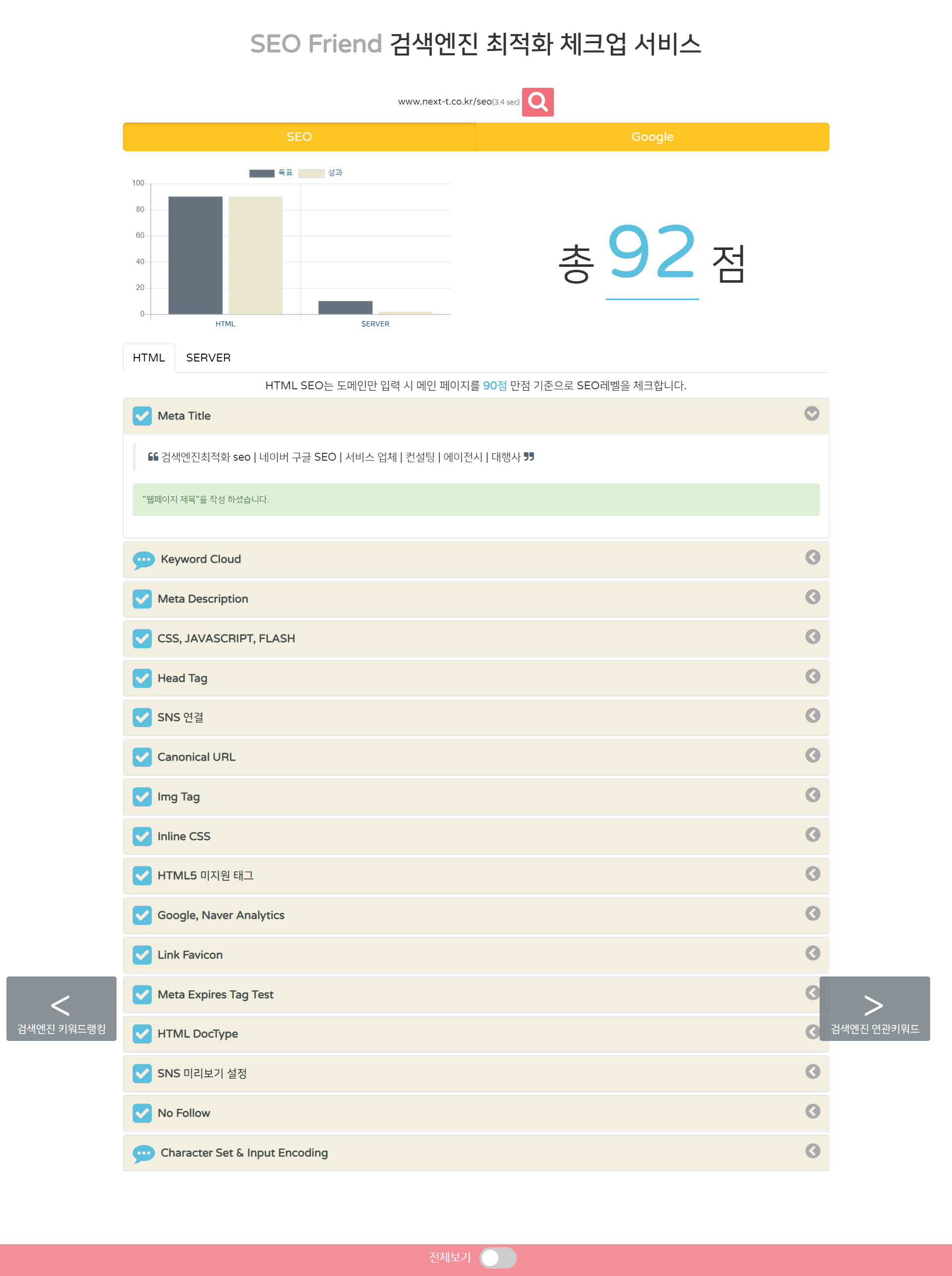Toggle the No Follow checkbox

[x=142, y=1112]
